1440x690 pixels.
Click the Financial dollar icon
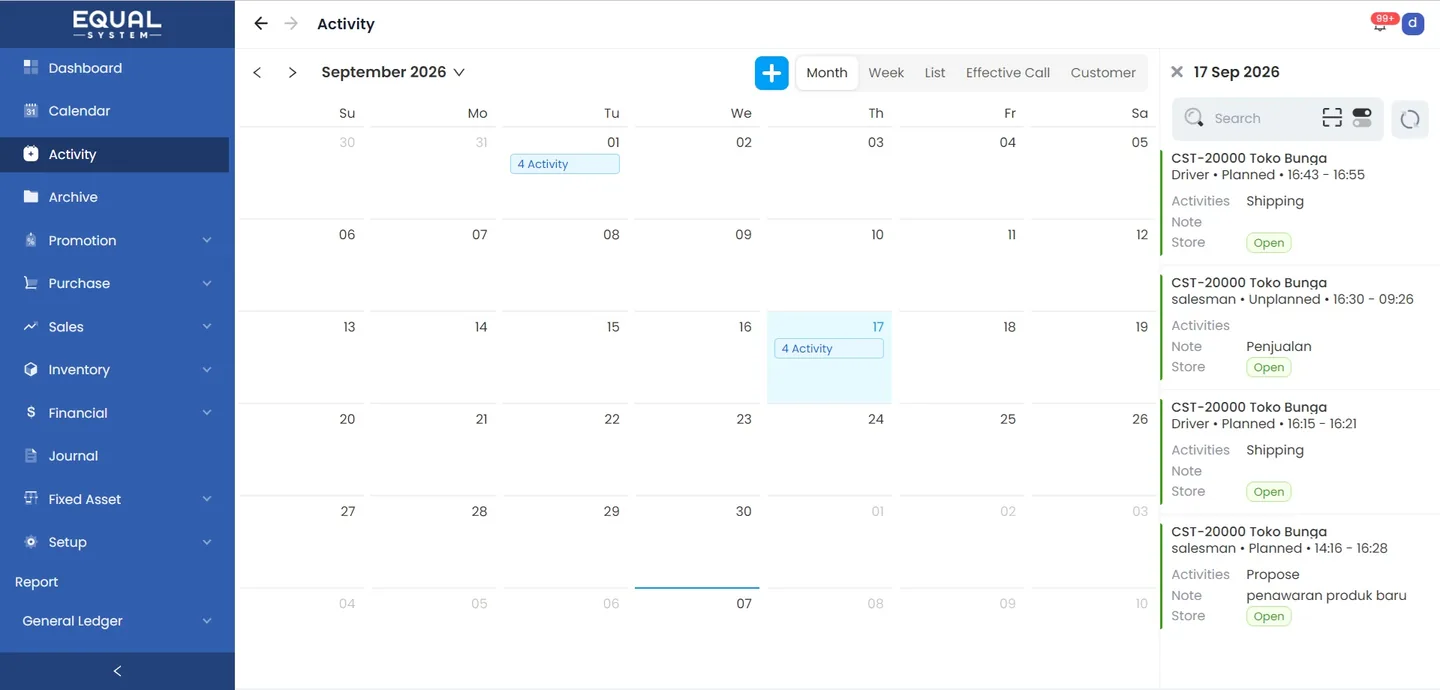(x=30, y=413)
